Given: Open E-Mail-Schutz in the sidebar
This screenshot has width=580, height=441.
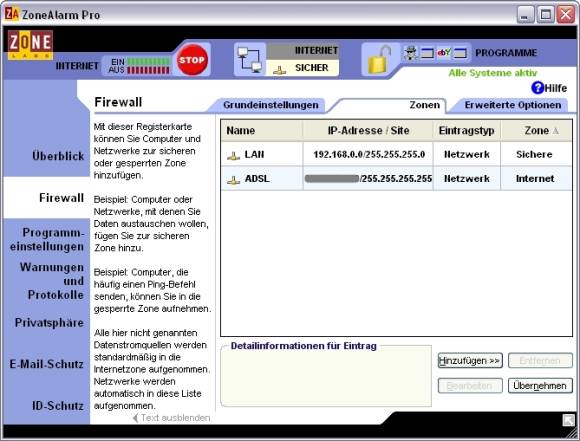Looking at the screenshot, I should pyautogui.click(x=47, y=364).
